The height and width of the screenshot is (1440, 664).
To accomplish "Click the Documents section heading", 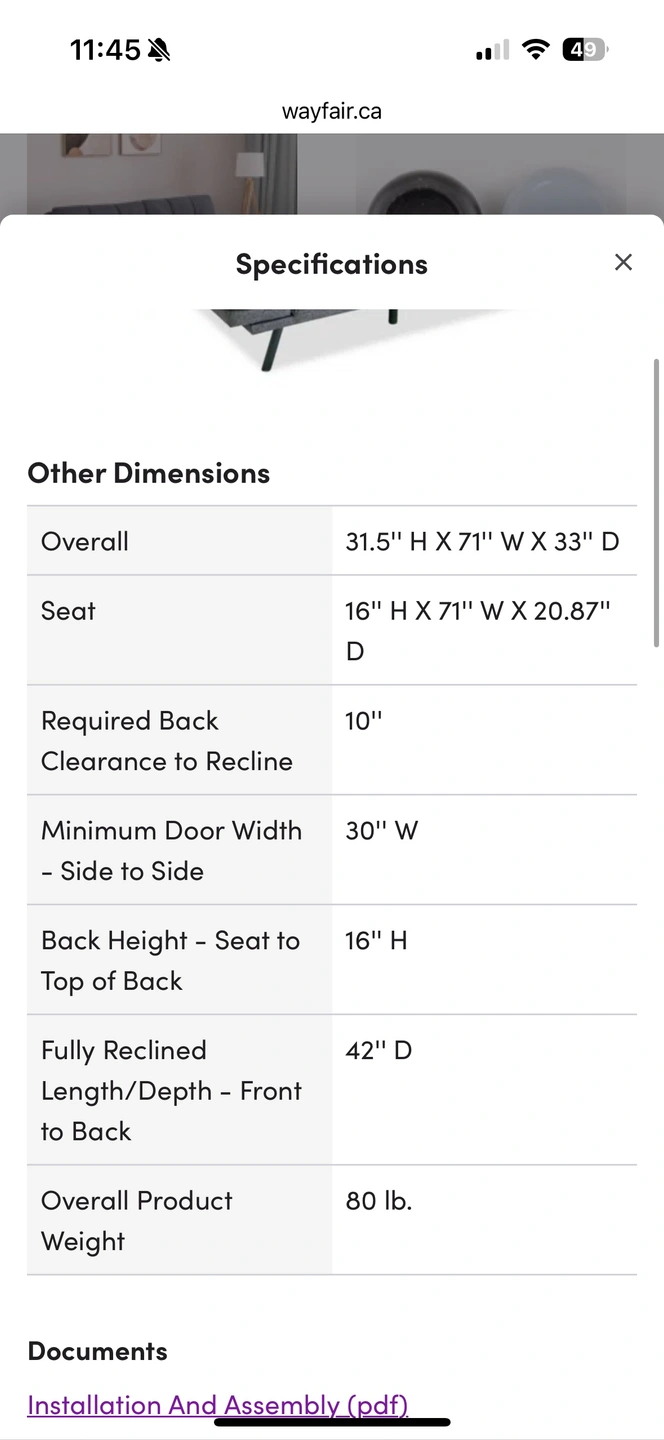I will pos(97,1351).
